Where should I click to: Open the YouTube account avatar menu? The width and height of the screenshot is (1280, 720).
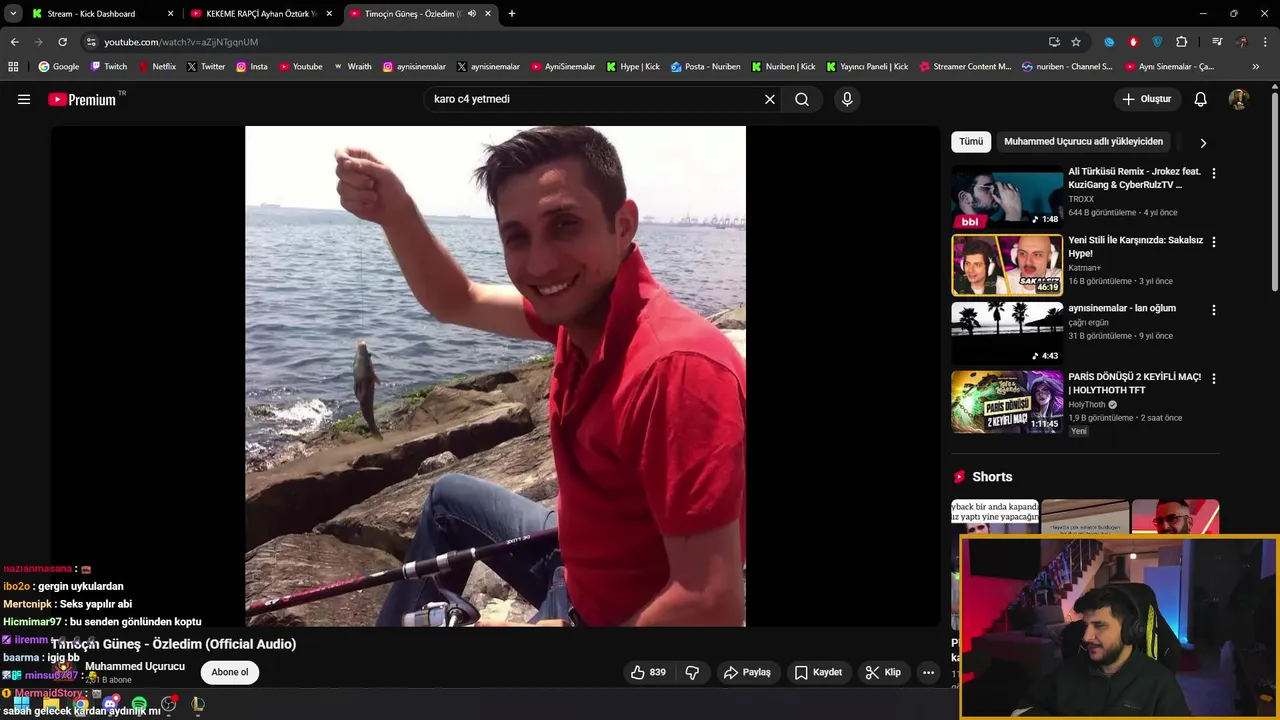click(1239, 99)
